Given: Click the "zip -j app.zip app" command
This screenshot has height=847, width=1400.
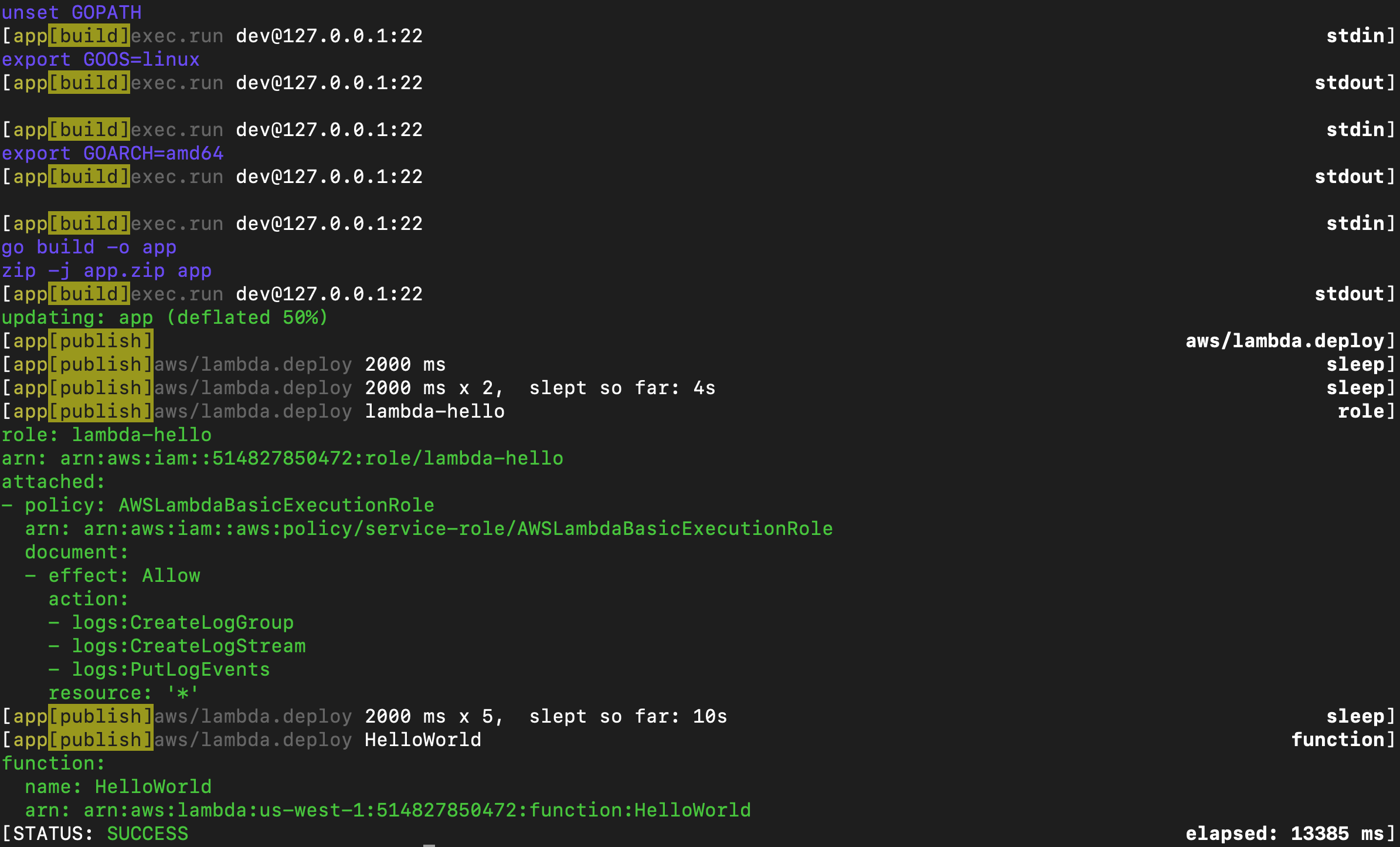Looking at the screenshot, I should point(106,270).
